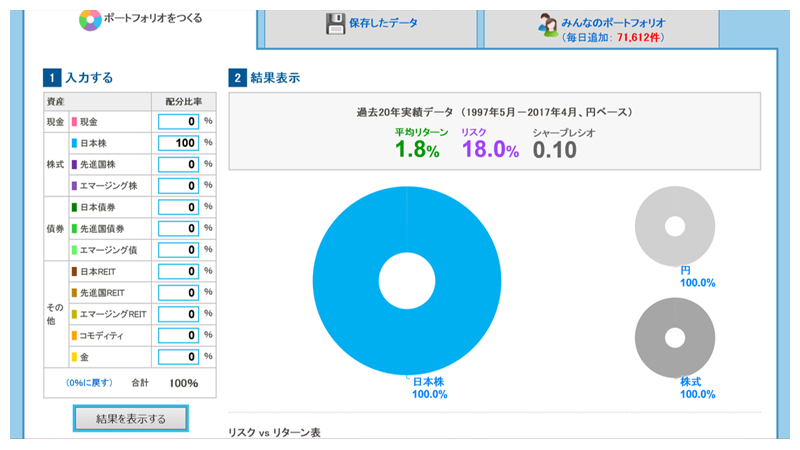Click the colorful portfolio pie icon
The height and width of the screenshot is (450, 800).
(x=90, y=20)
